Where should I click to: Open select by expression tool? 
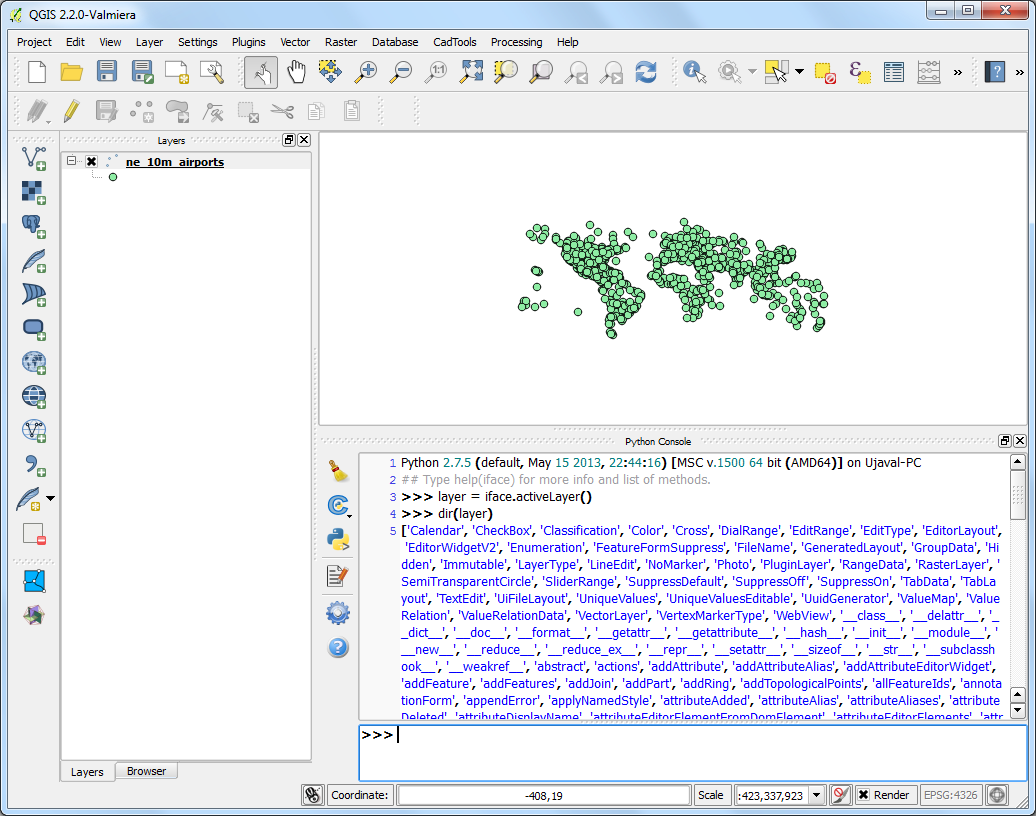click(859, 71)
